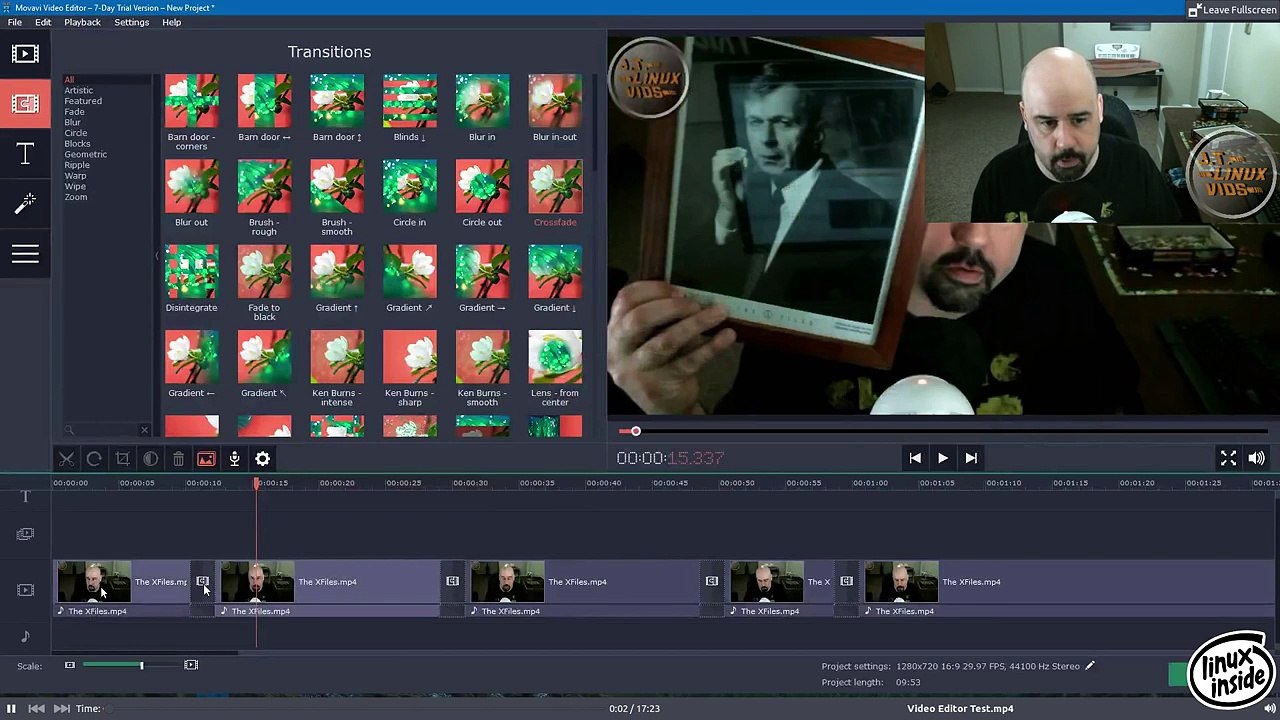Click the rotate clip tool
The height and width of the screenshot is (720, 1280).
click(94, 459)
